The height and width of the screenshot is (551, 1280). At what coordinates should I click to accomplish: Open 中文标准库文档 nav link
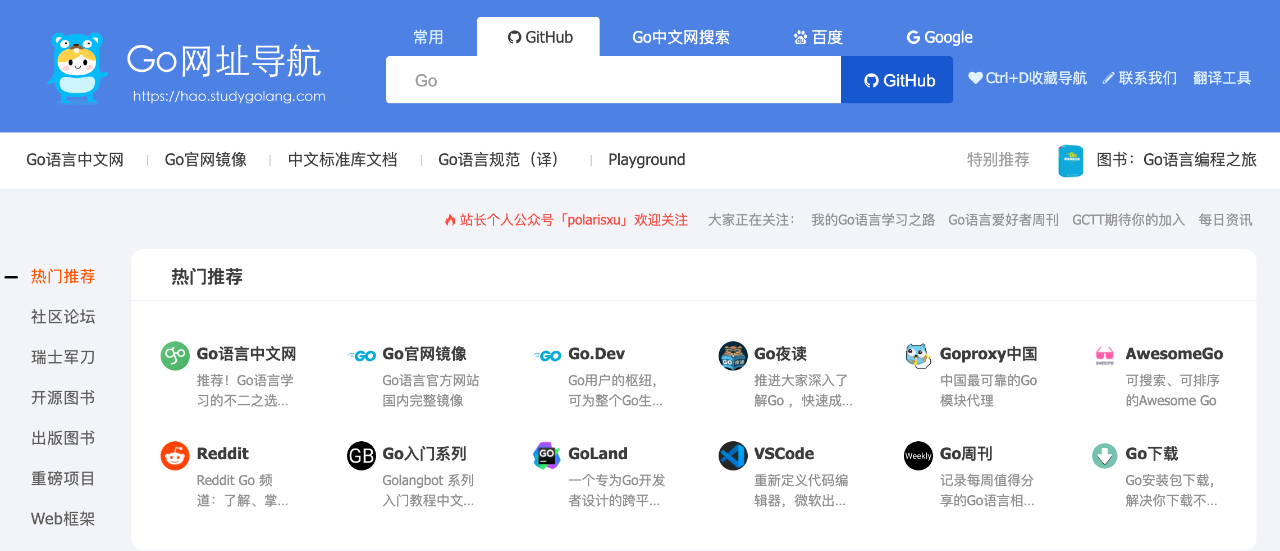342,160
